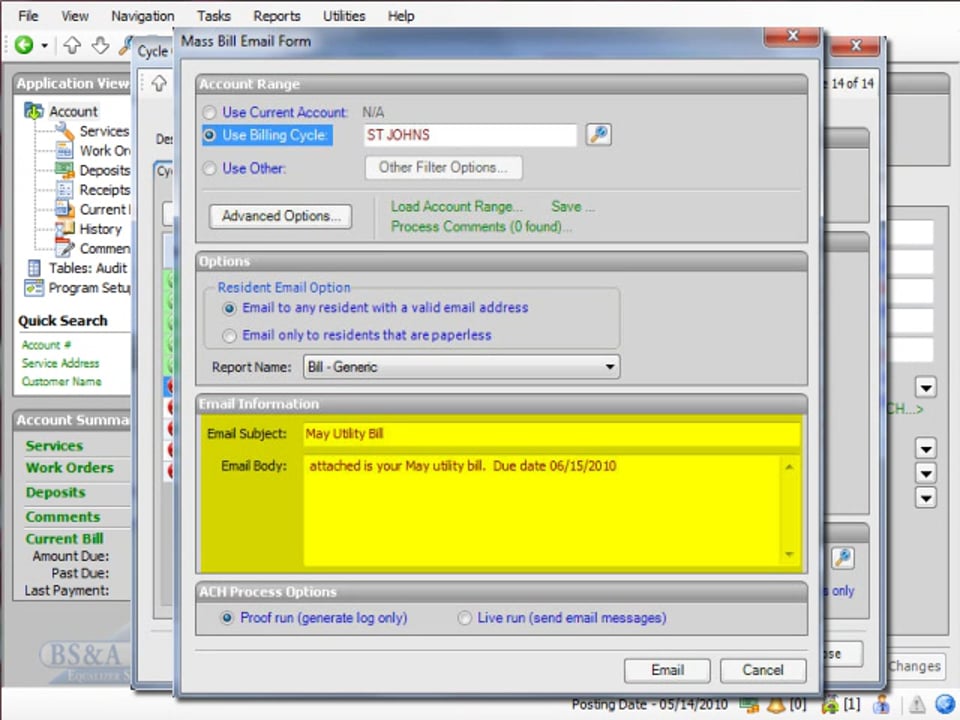The height and width of the screenshot is (720, 960).
Task: Click the Account icon in the Application View tree
Action: (x=34, y=111)
